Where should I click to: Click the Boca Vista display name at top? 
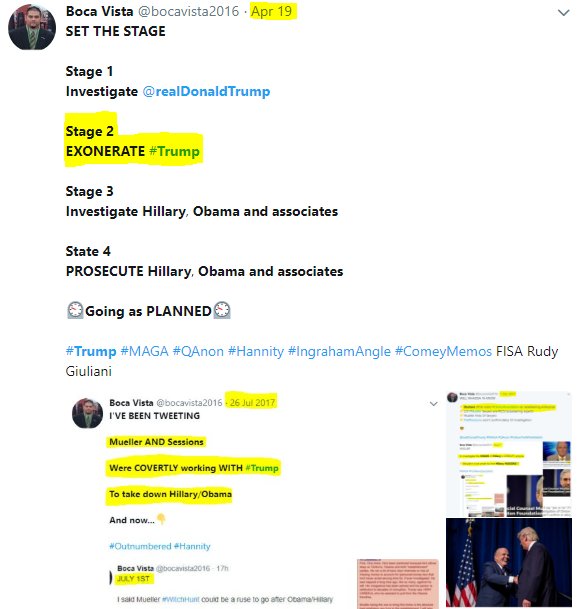tap(100, 11)
